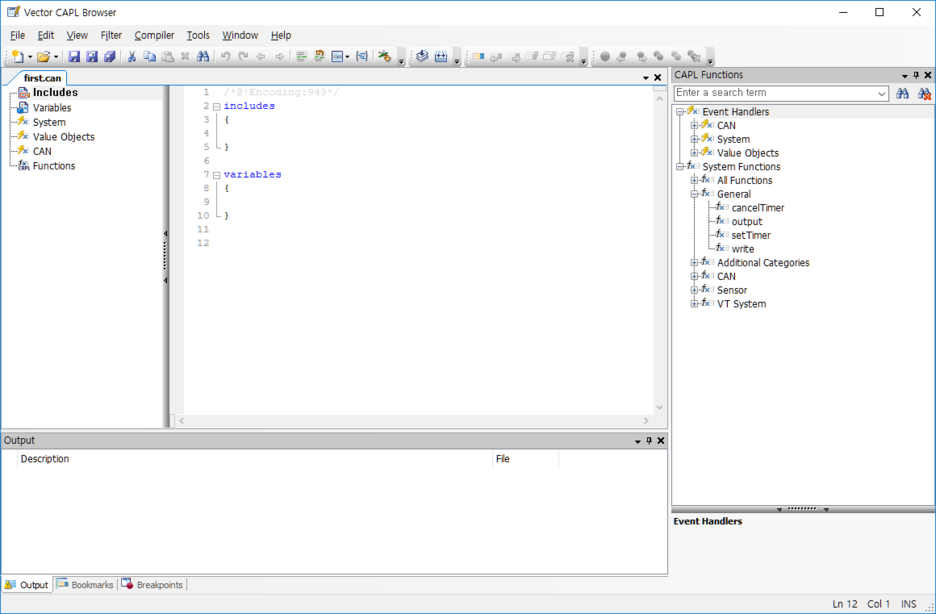Copy selection using the Copy icon

click(150, 57)
